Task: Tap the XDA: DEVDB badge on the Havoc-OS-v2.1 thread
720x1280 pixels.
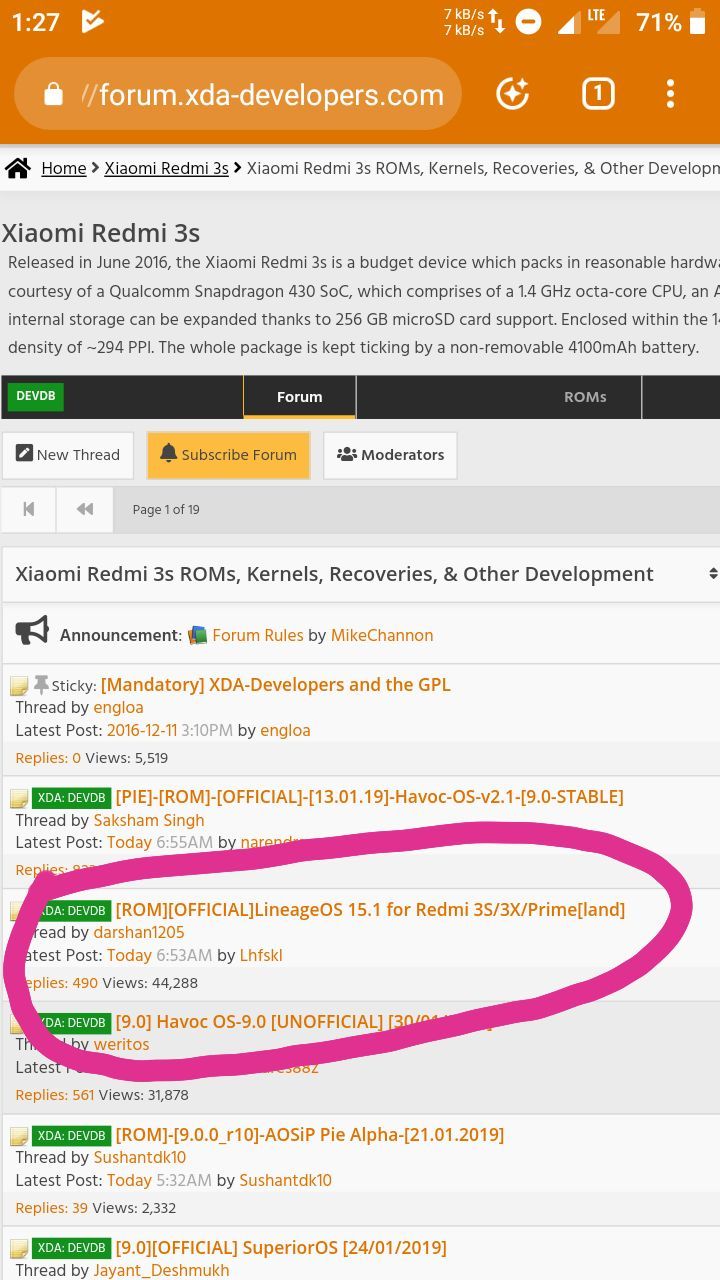Action: point(71,798)
